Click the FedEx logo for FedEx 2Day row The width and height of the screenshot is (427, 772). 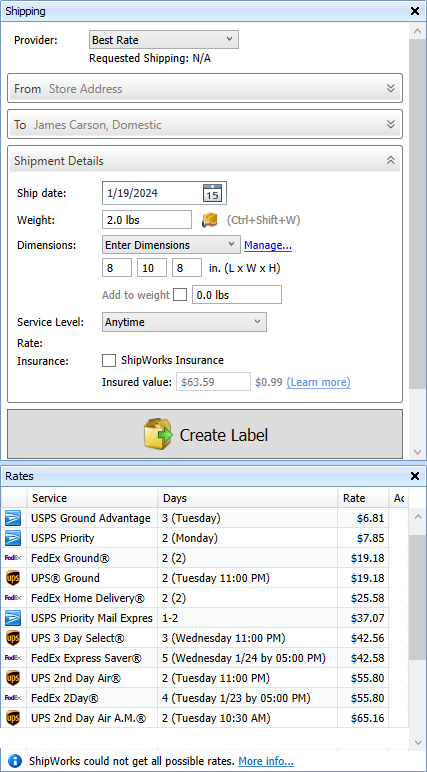point(13,698)
